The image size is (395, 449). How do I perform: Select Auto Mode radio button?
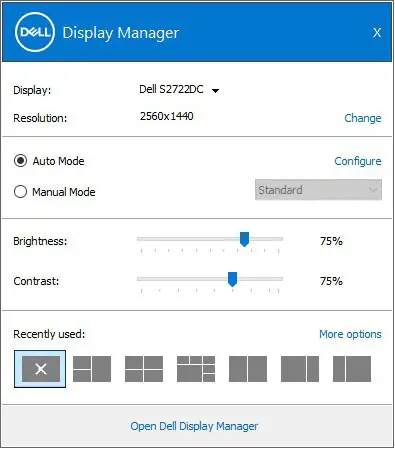(x=20, y=161)
